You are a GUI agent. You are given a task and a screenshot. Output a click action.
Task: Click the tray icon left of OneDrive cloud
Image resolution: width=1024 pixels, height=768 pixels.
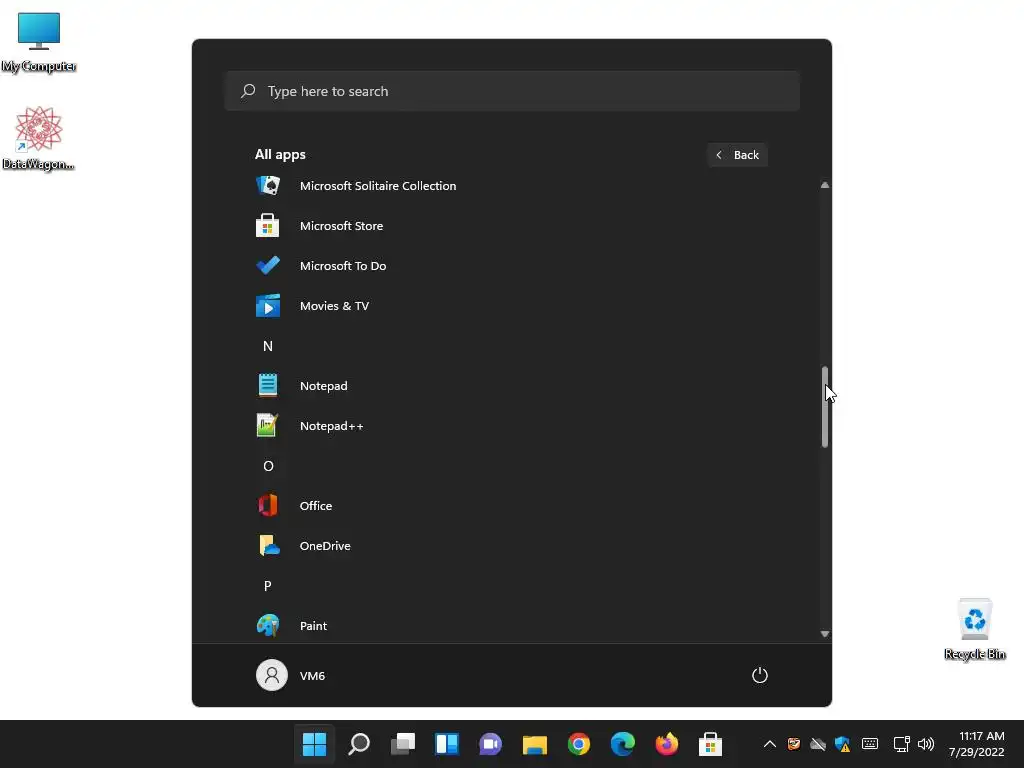794,744
